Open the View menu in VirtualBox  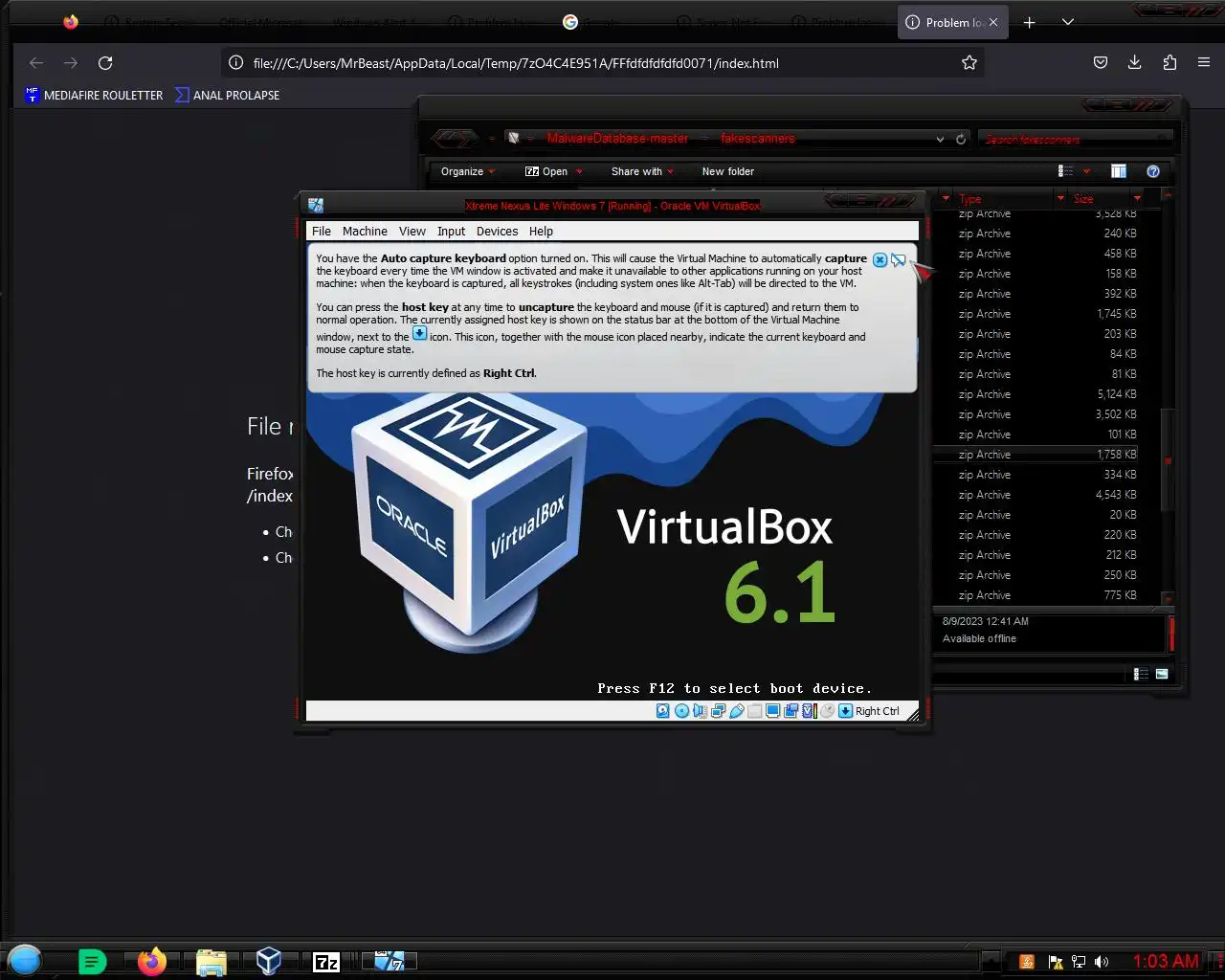412,231
